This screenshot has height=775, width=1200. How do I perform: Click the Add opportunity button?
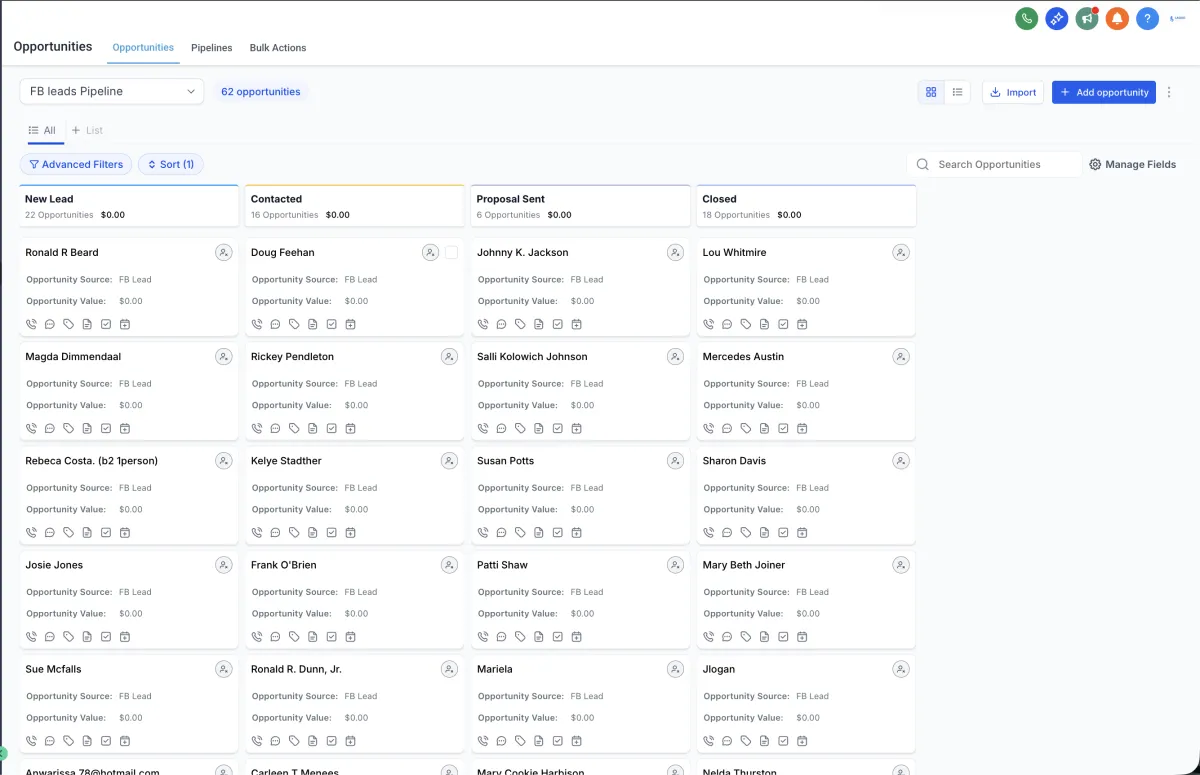tap(1103, 92)
